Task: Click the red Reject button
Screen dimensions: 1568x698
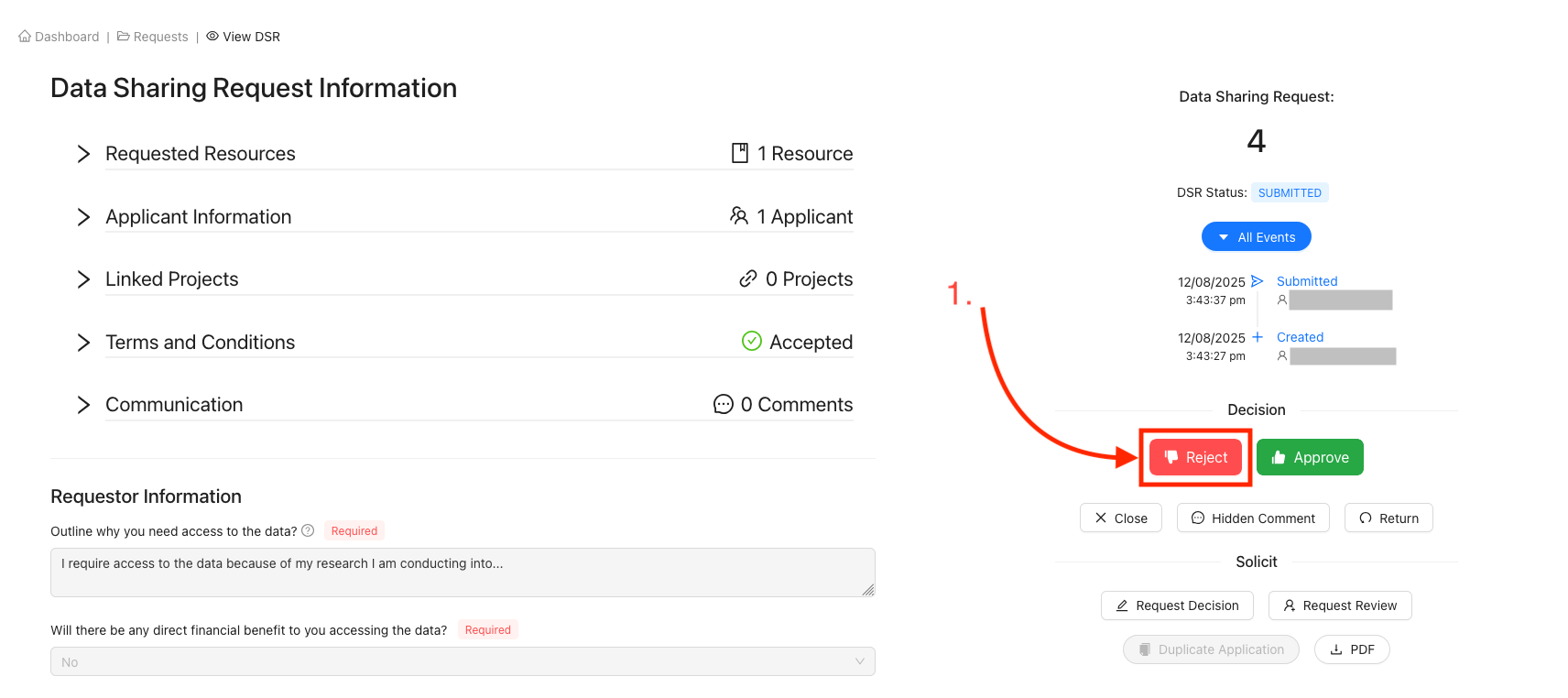Action: [1195, 457]
